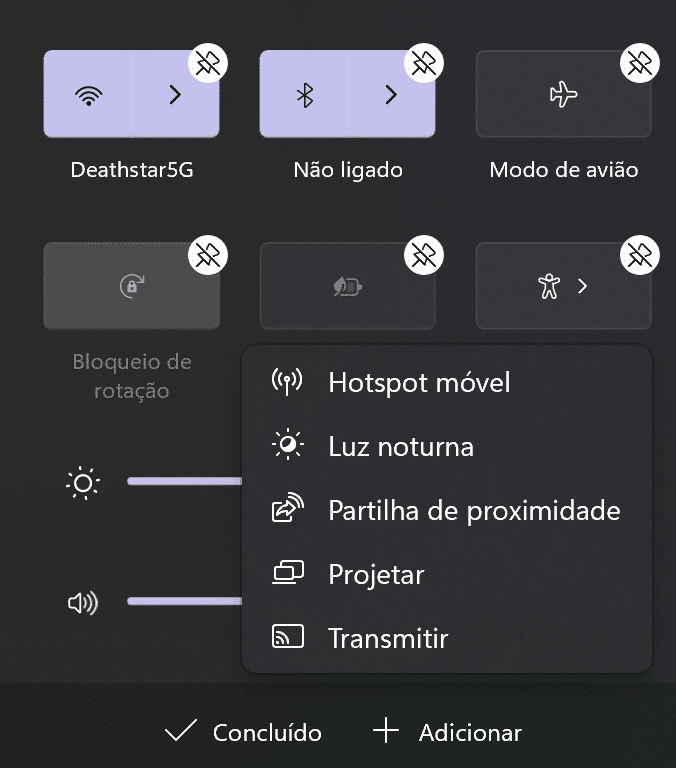Unpin the Bluetooth quick setting tile
676x768 pixels.
coord(423,64)
